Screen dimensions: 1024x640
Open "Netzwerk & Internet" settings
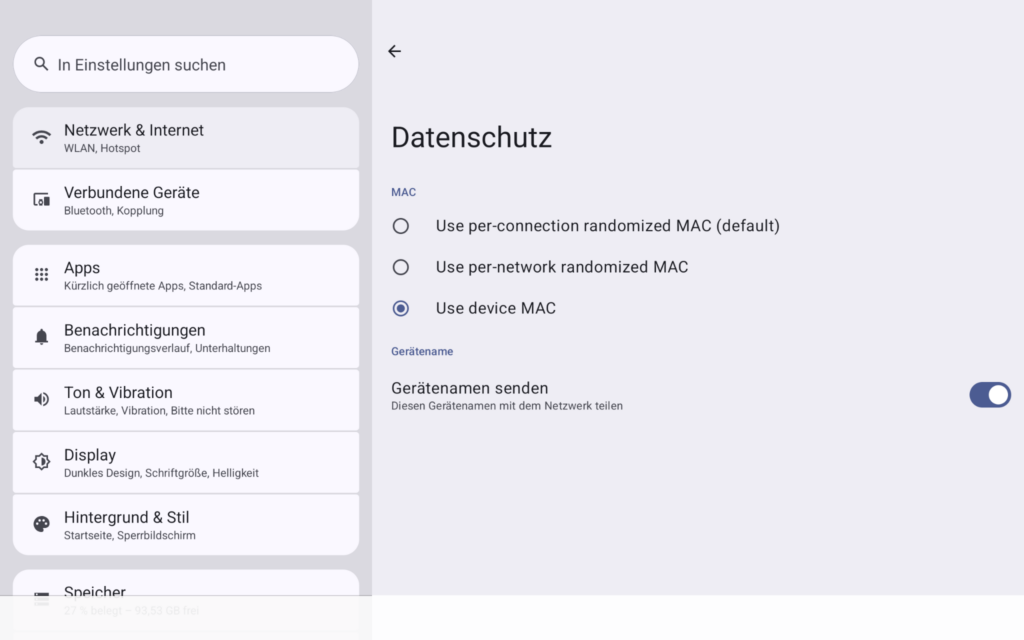(x=185, y=137)
